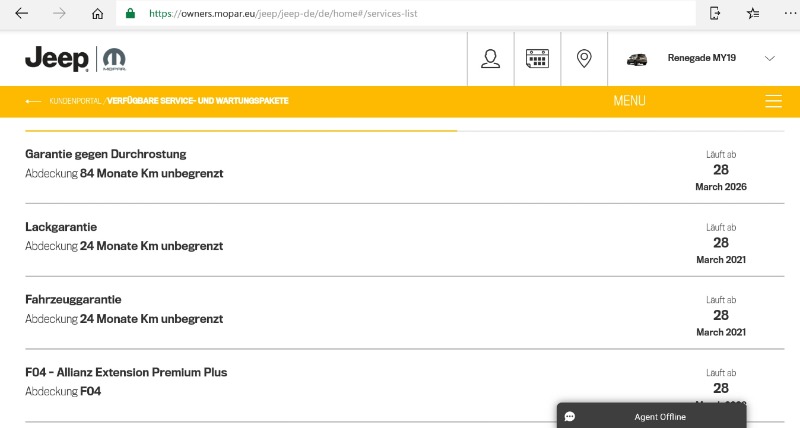
Task: Open the Agent Offline chat widget
Action: tap(651, 416)
